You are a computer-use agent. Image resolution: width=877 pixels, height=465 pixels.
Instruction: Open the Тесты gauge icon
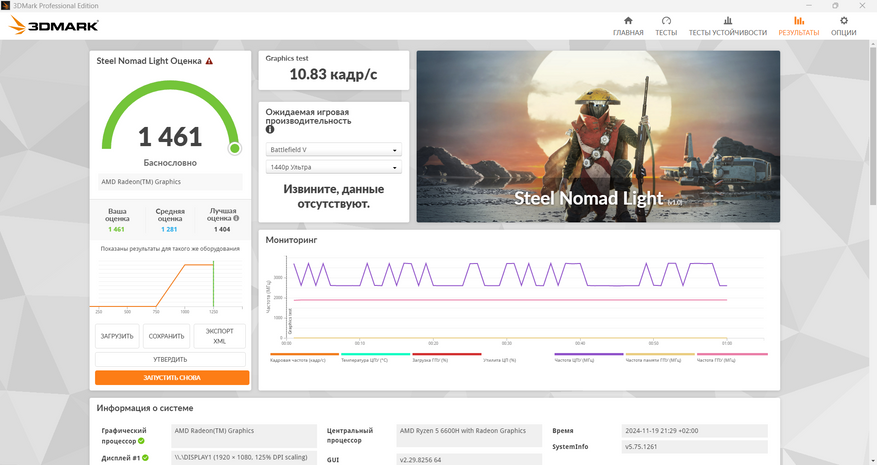(x=666, y=21)
